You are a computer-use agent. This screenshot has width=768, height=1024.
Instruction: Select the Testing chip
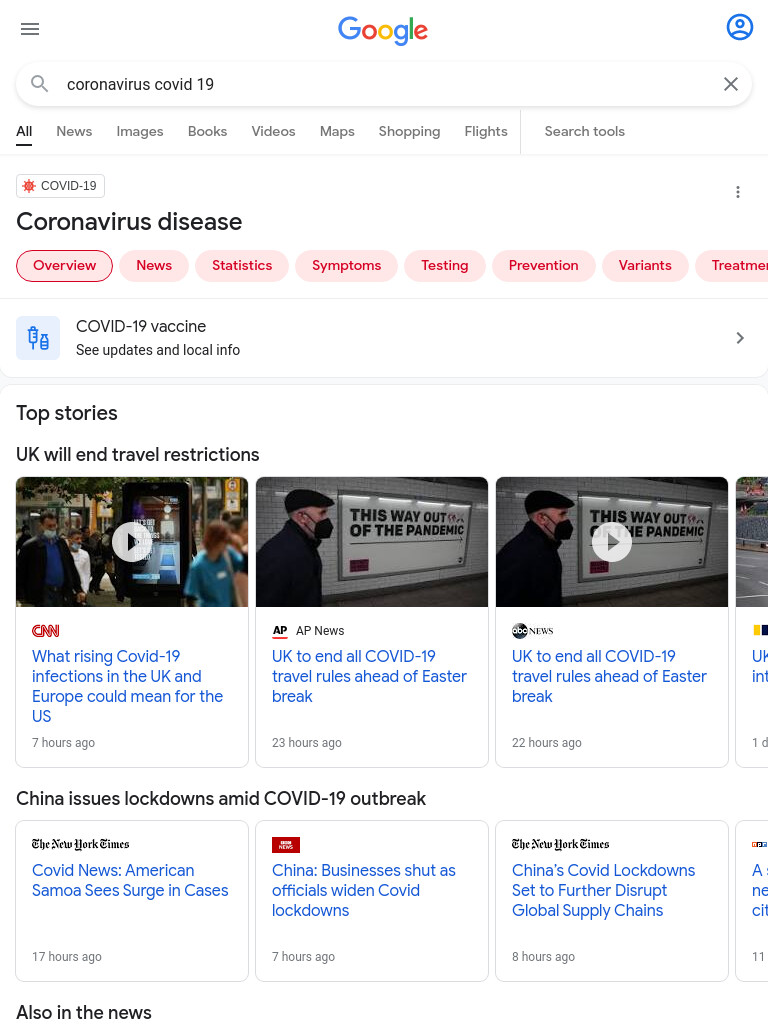(445, 266)
